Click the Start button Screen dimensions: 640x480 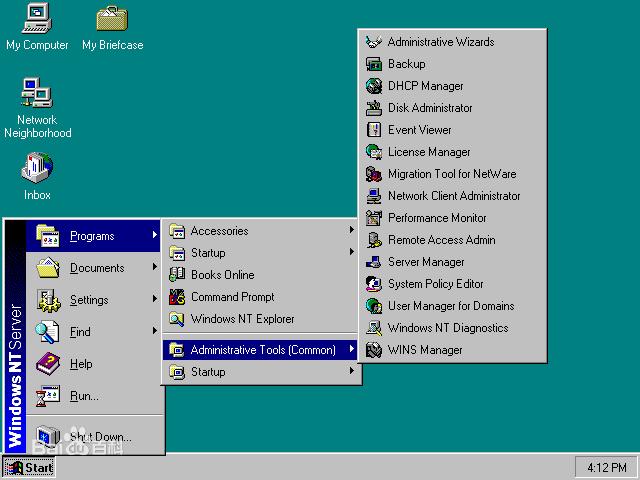tap(29, 468)
